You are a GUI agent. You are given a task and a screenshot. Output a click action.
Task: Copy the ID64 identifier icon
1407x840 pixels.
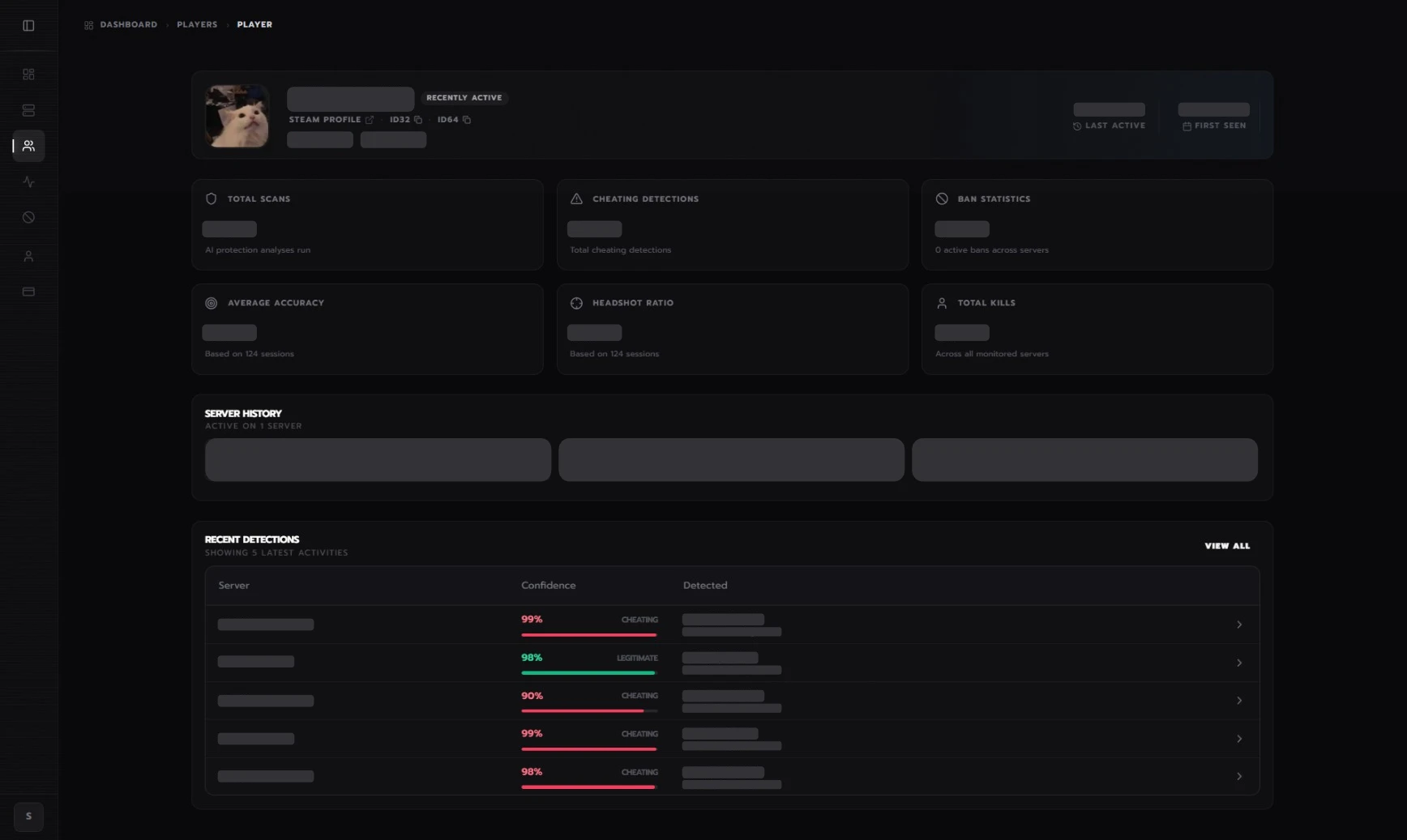pos(468,119)
